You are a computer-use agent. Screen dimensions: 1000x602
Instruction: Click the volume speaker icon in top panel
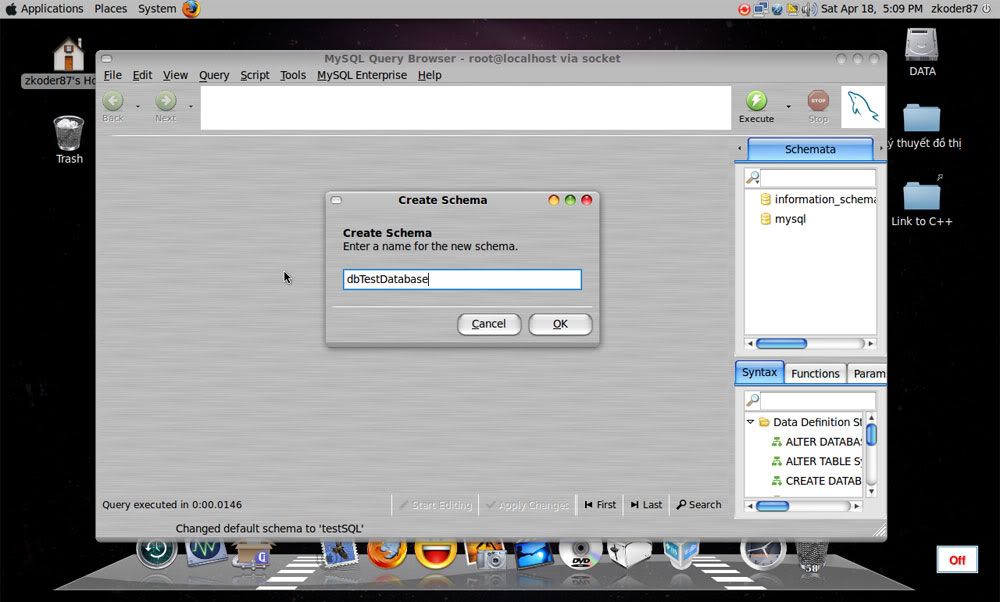tap(809, 9)
